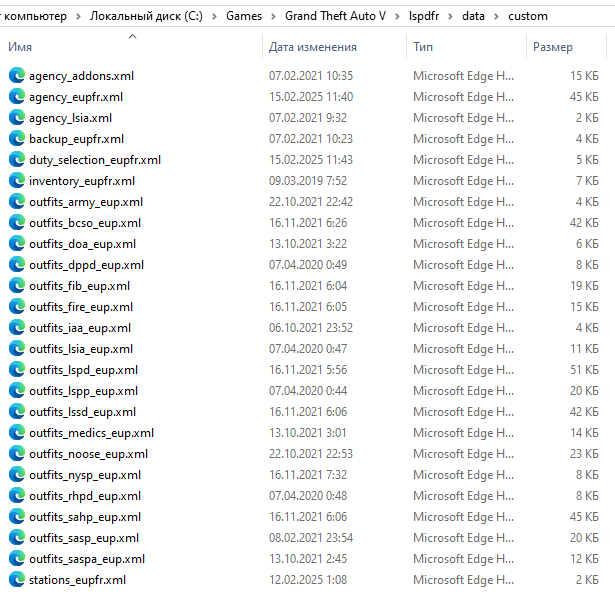Go to the Grand Theft Auto V breadcrumb

tap(335, 16)
